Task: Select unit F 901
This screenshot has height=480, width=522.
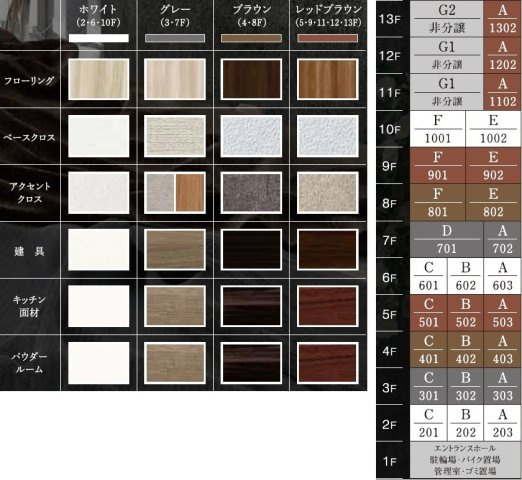Action: [x=437, y=166]
